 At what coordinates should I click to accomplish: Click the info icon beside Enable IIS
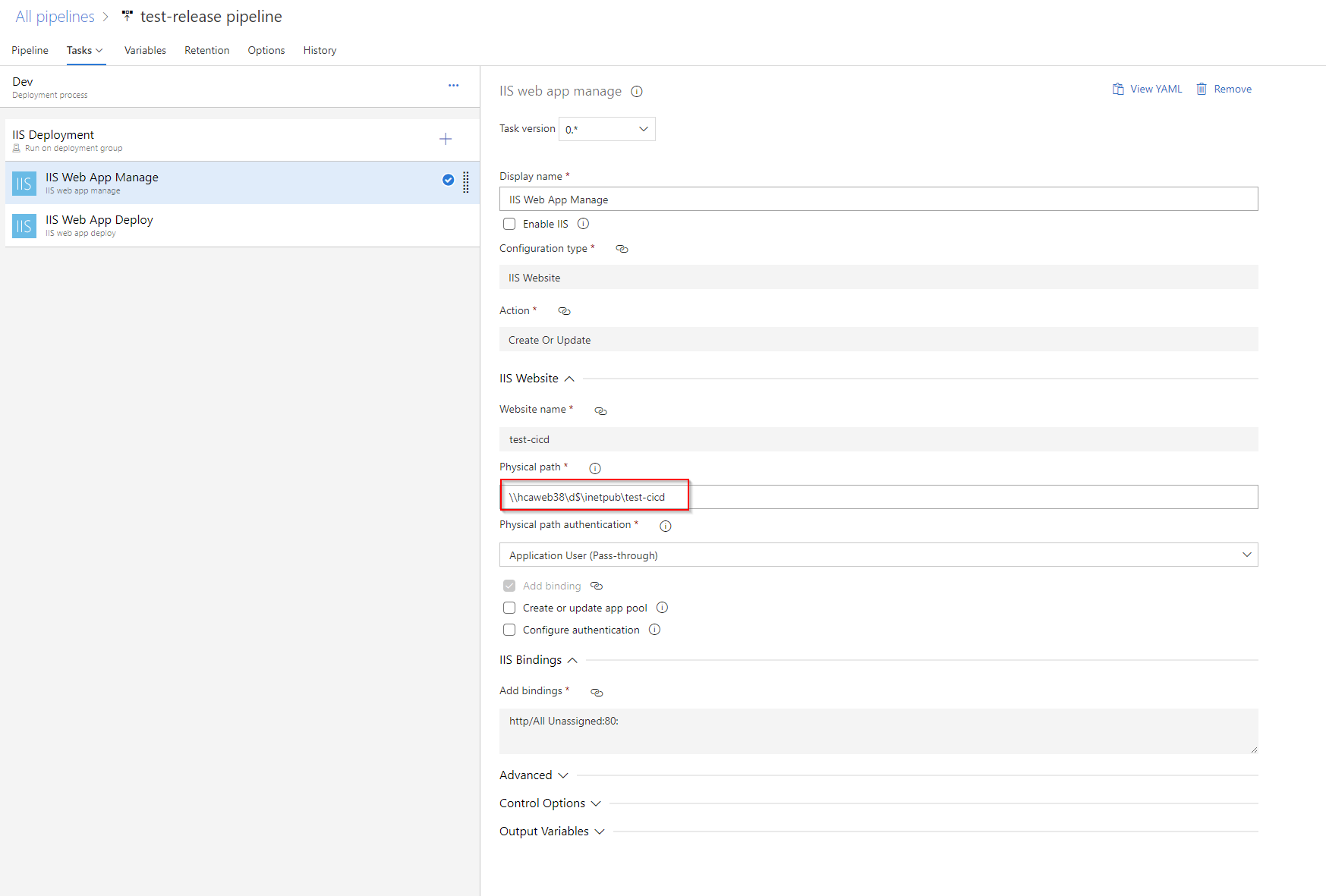tap(583, 224)
